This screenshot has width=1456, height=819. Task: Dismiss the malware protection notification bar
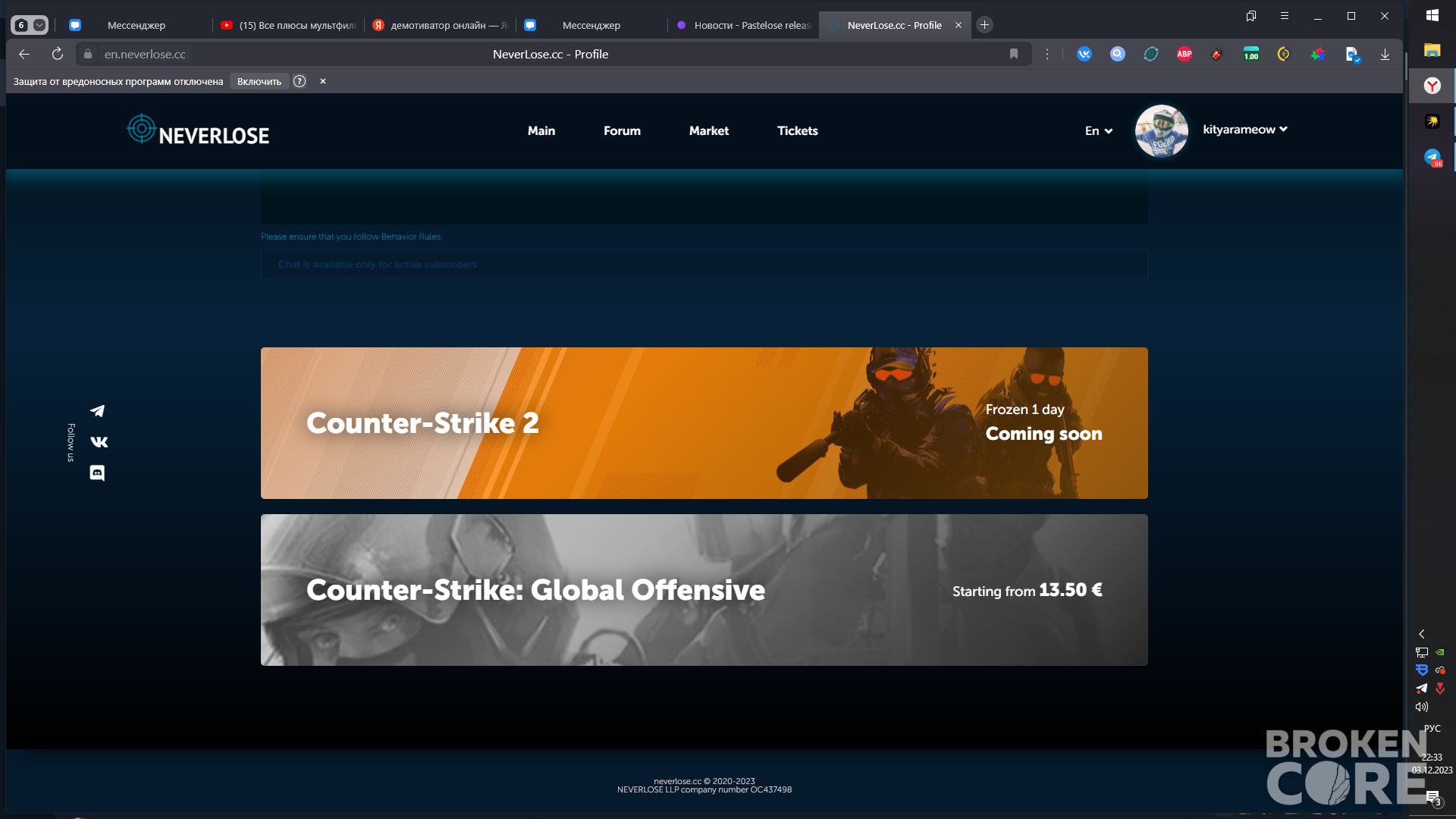pos(323,81)
